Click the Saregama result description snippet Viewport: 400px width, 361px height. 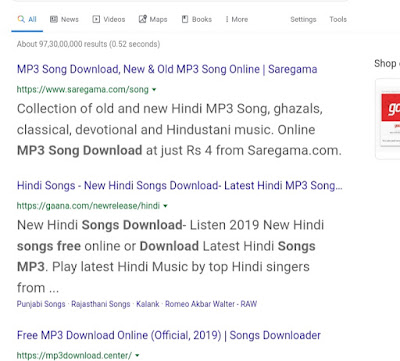[179, 130]
